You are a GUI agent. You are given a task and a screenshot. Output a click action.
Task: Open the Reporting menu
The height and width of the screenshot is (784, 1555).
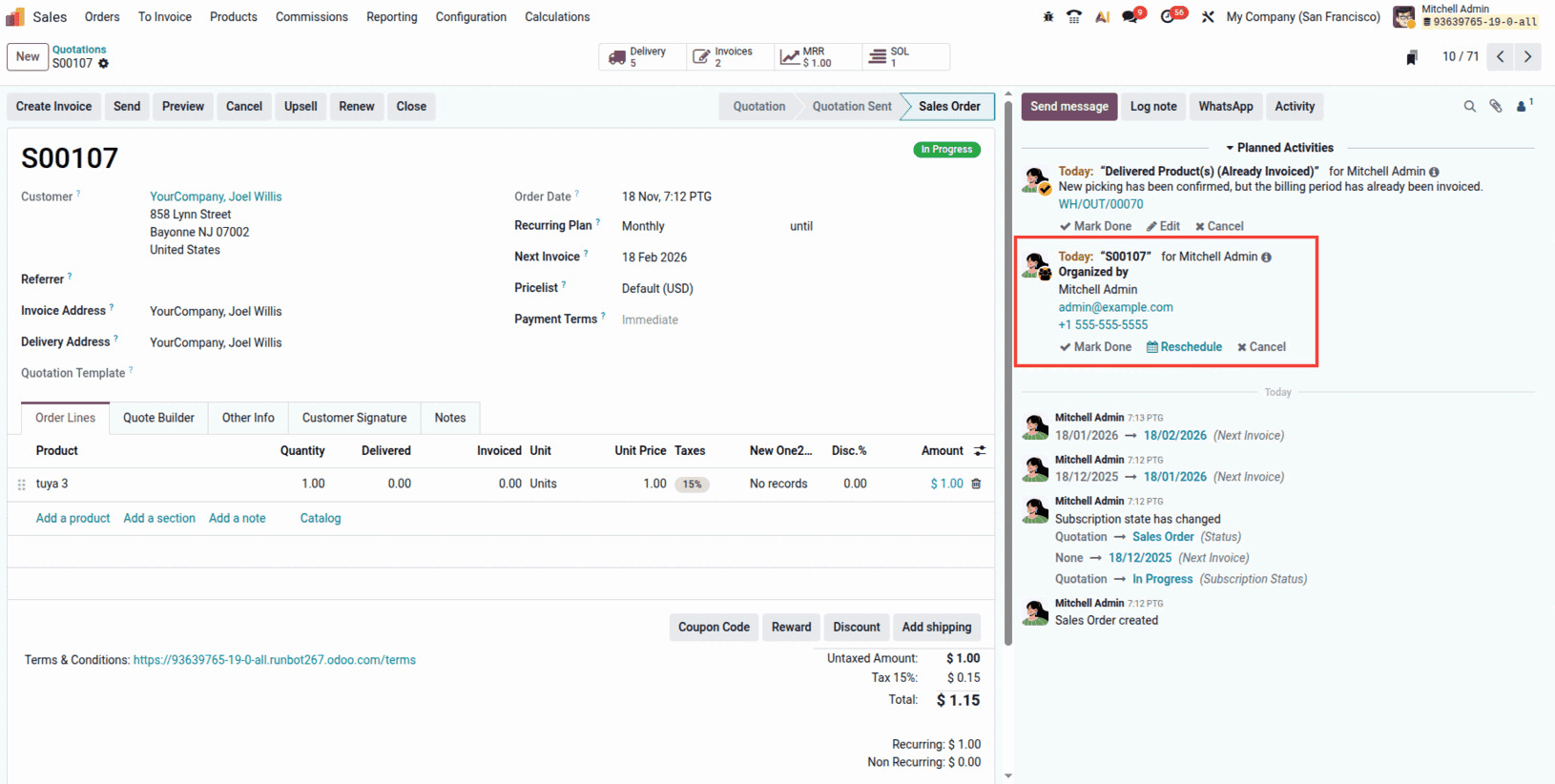[391, 17]
